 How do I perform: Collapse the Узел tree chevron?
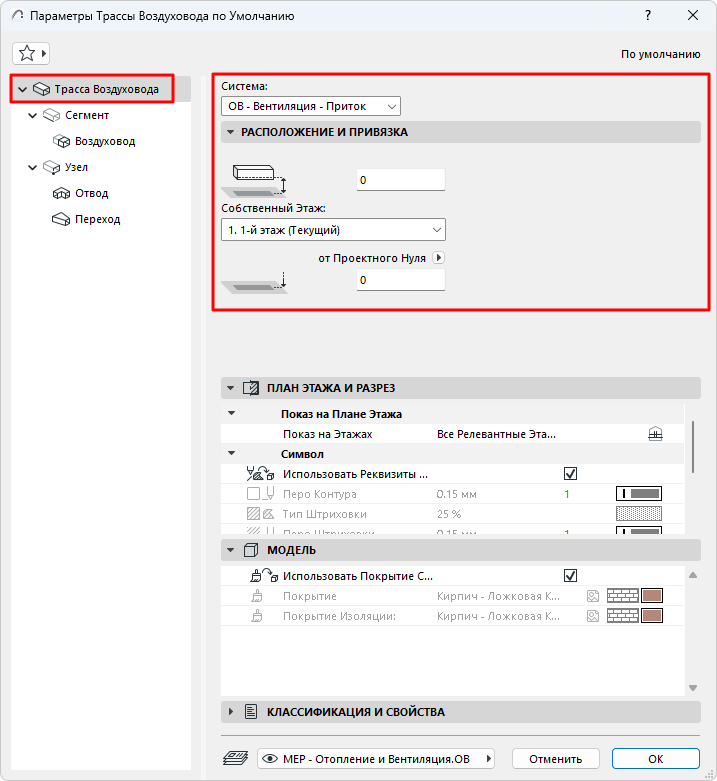(x=33, y=167)
